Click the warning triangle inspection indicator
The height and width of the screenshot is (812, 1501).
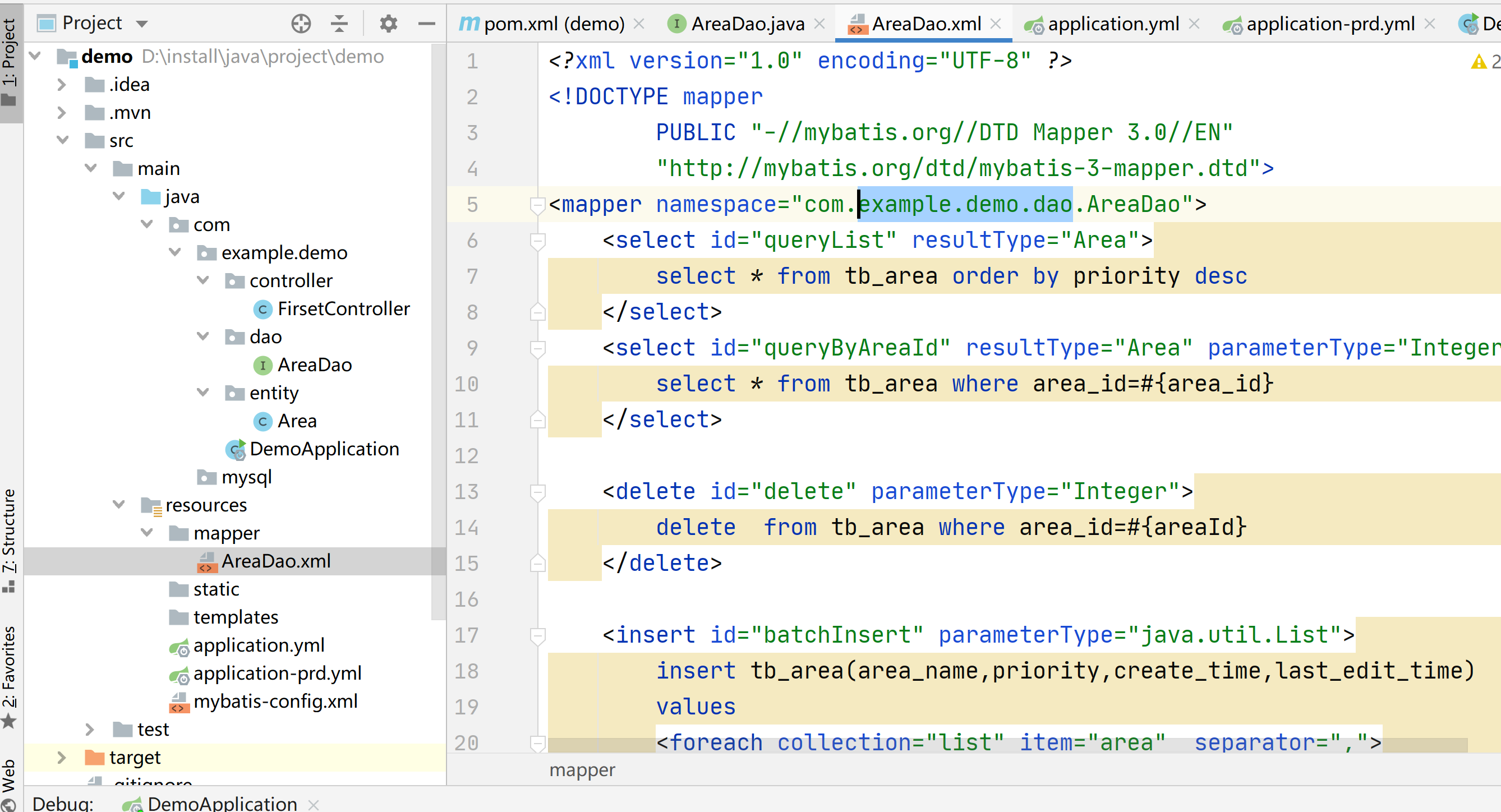(1478, 61)
